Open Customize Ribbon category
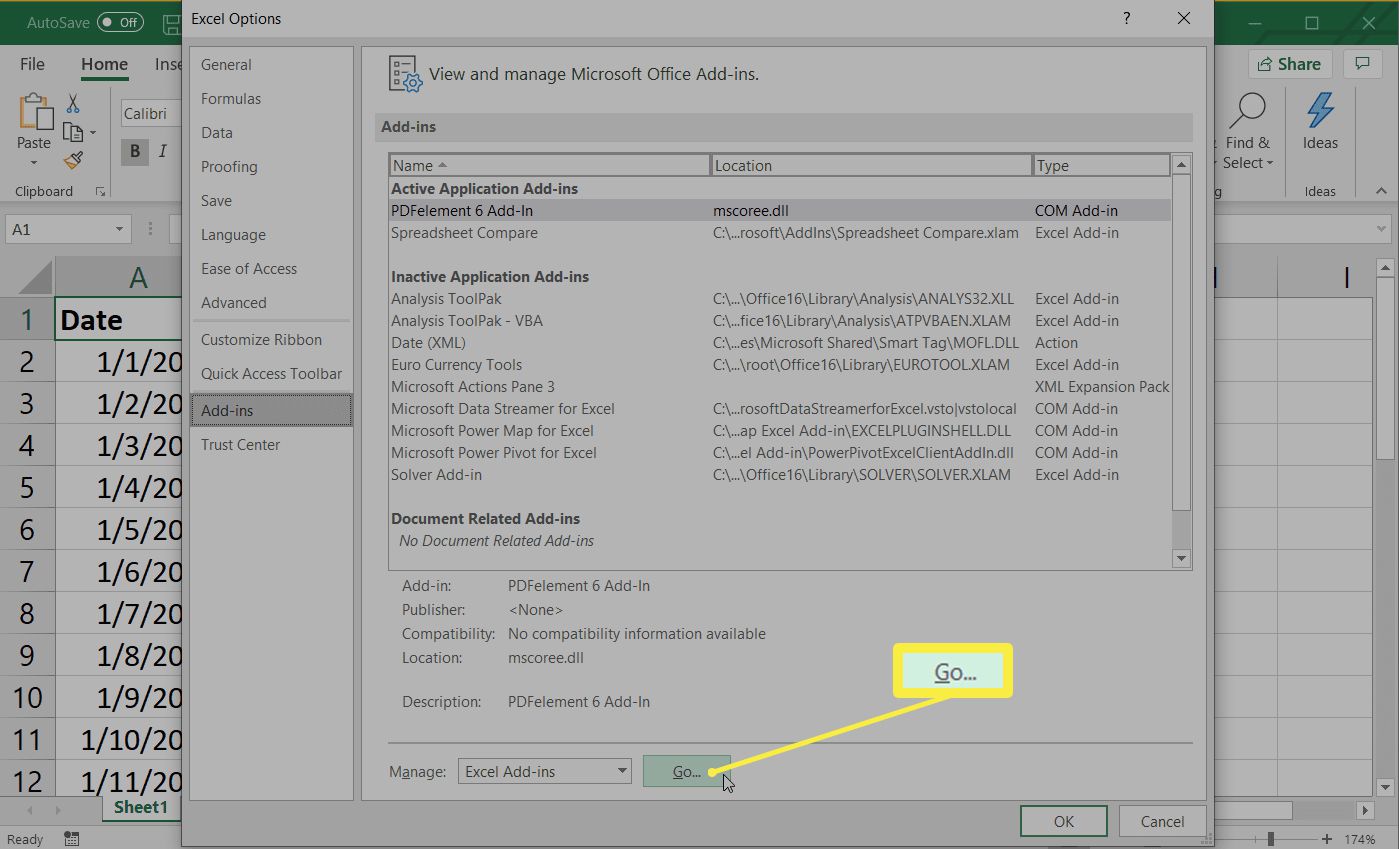 point(271,339)
